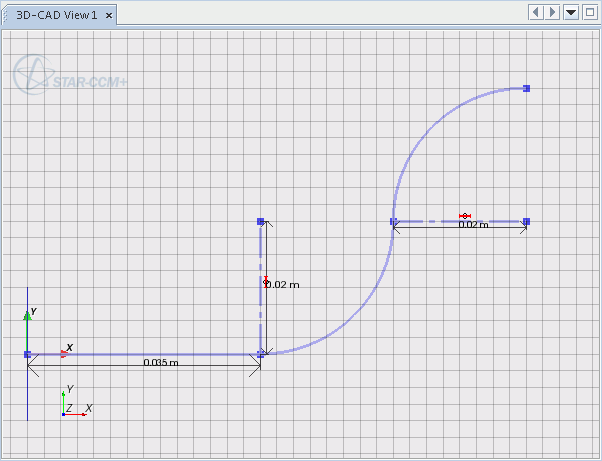The width and height of the screenshot is (602, 461).
Task: Select the horizontal 0.02 m dimension label
Action: [473, 225]
